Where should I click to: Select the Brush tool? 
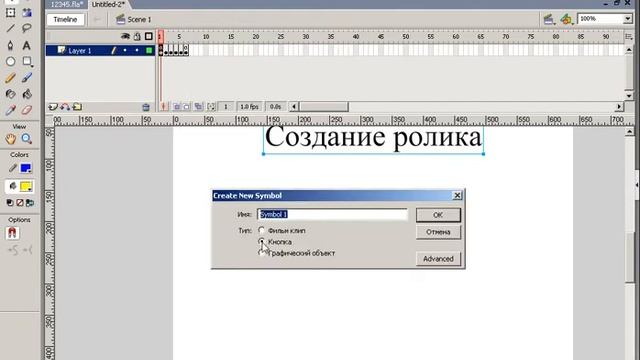click(x=27, y=78)
